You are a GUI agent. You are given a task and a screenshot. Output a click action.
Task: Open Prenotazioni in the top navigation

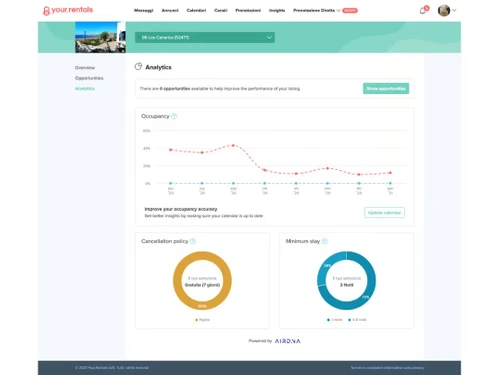coord(248,11)
